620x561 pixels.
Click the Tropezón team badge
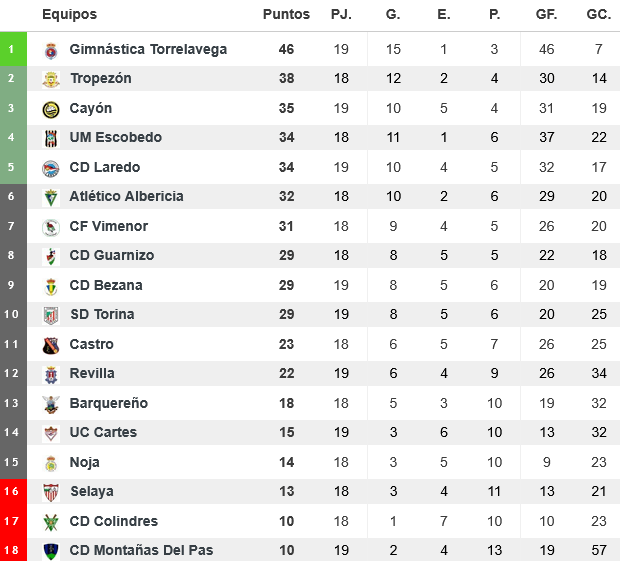pos(51,79)
